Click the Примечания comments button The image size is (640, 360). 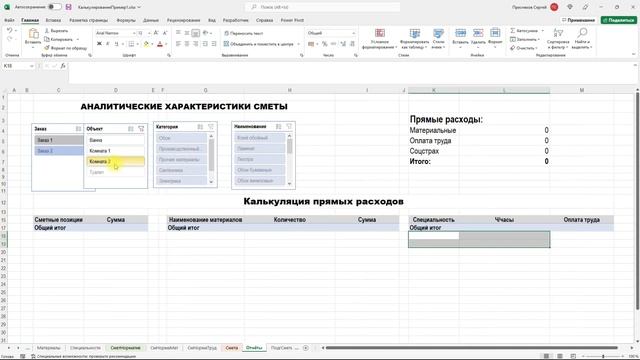click(578, 20)
